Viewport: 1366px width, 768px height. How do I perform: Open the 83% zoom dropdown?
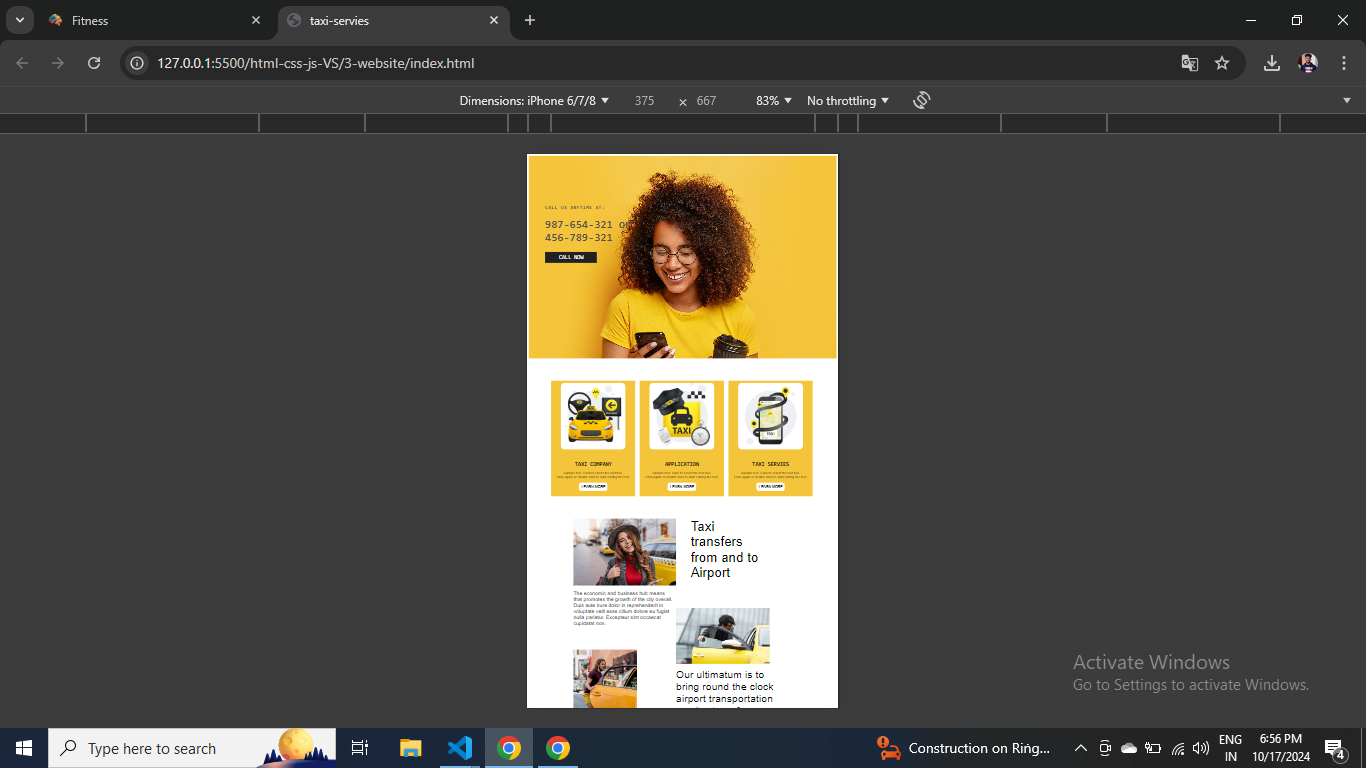774,101
